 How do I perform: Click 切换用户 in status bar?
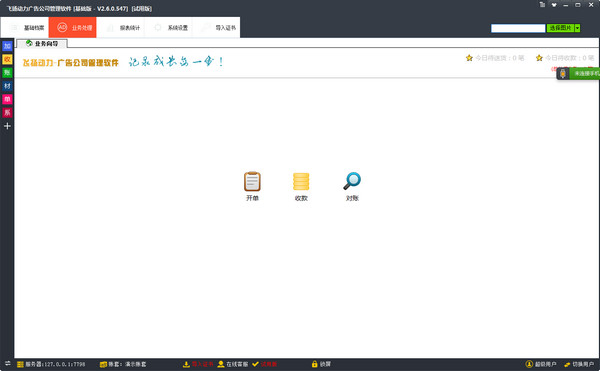click(x=579, y=364)
